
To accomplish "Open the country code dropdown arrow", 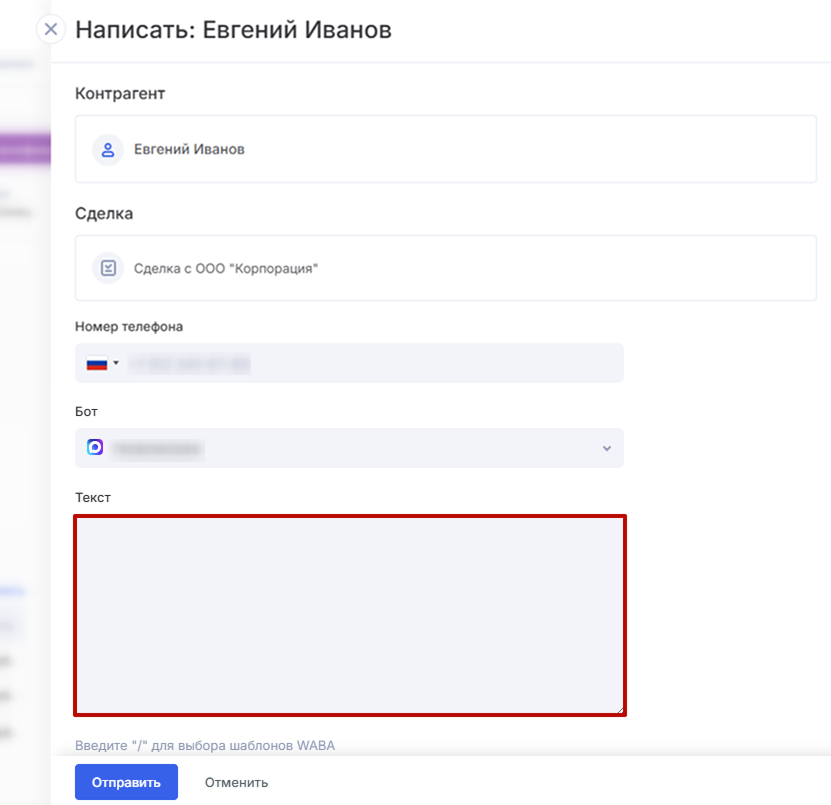I will pos(116,364).
